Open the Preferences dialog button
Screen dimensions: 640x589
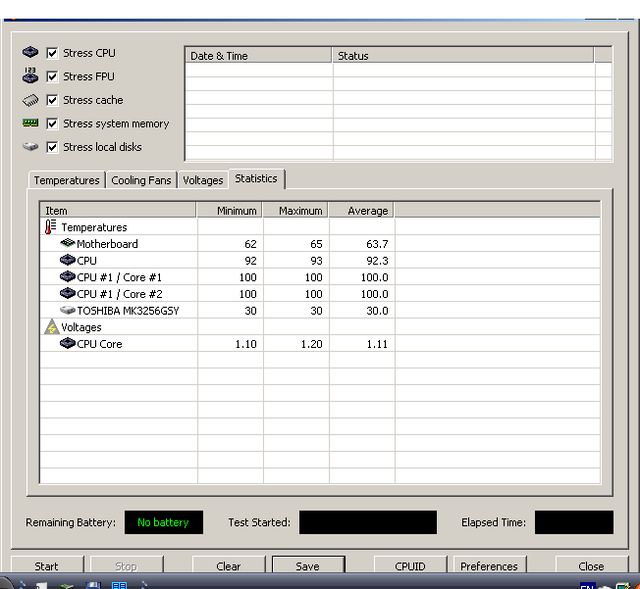pos(489,566)
